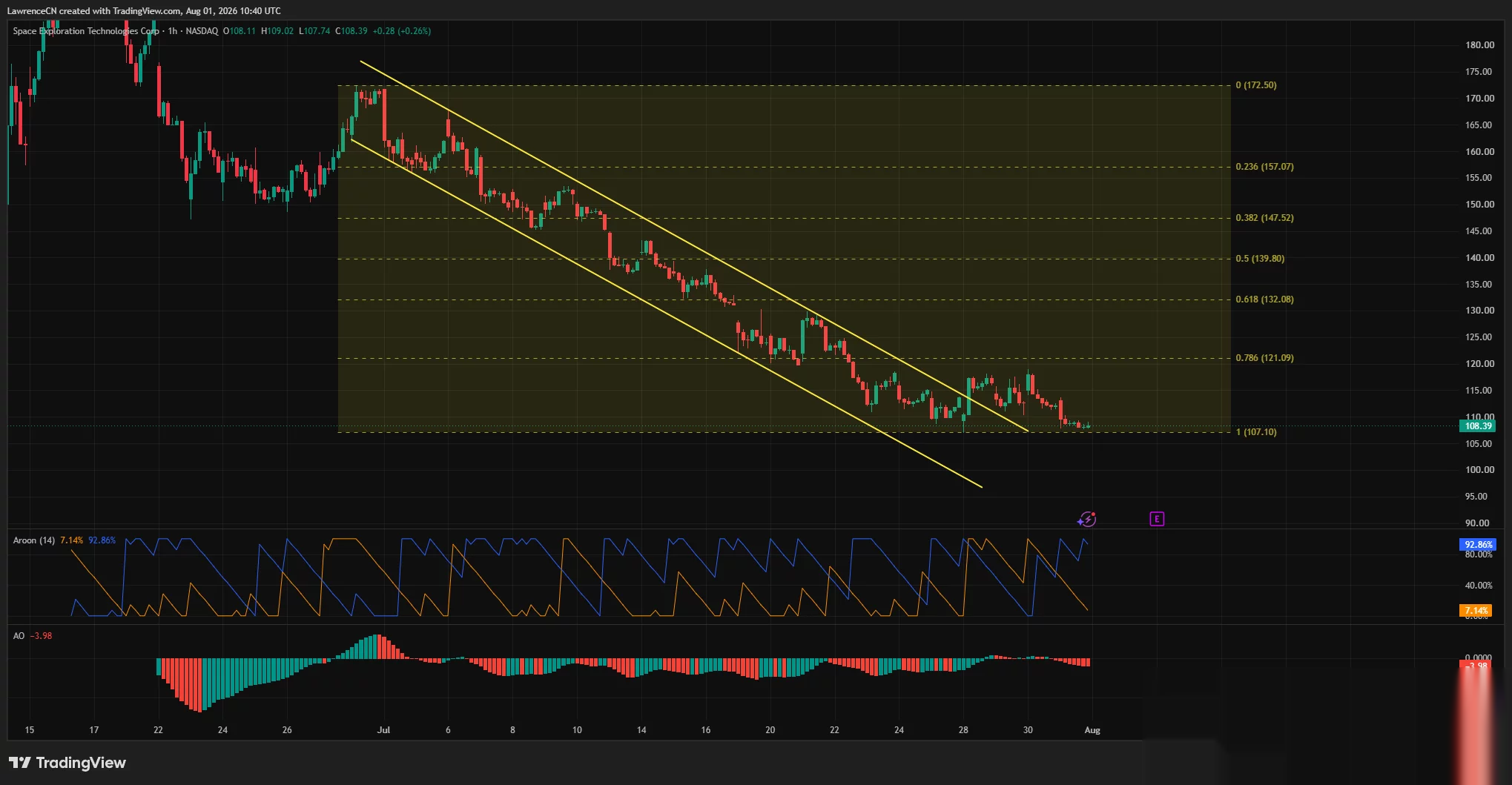1512x785 pixels.
Task: Click the 10 date label on time axis
Action: pos(577,730)
